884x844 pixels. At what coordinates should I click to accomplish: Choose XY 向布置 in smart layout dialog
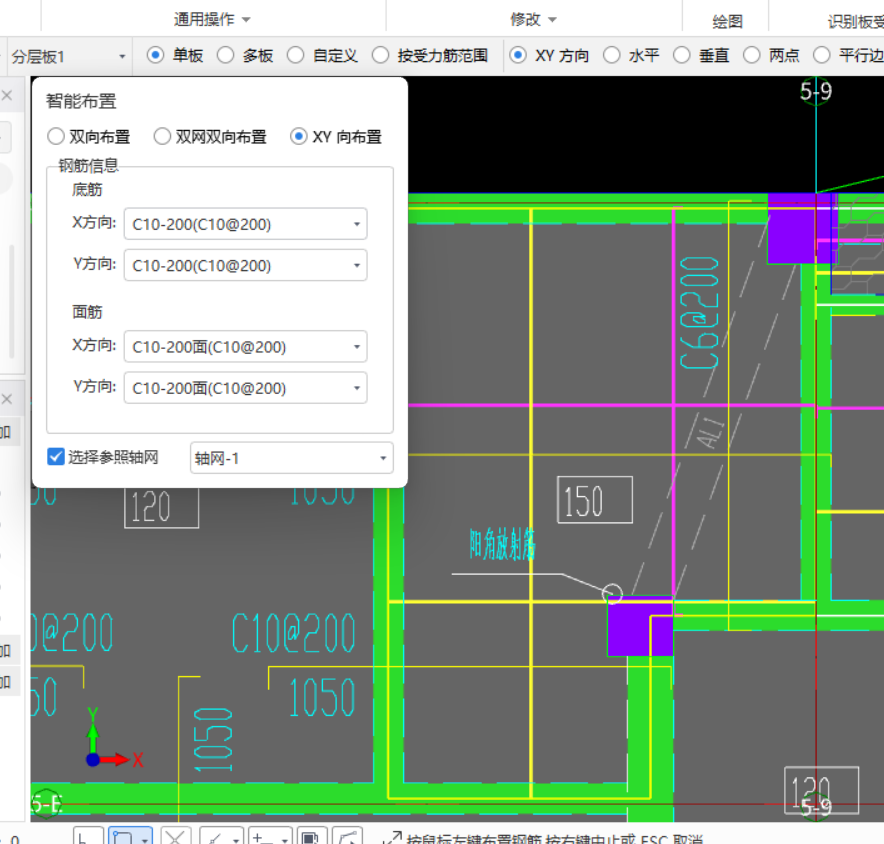click(299, 136)
